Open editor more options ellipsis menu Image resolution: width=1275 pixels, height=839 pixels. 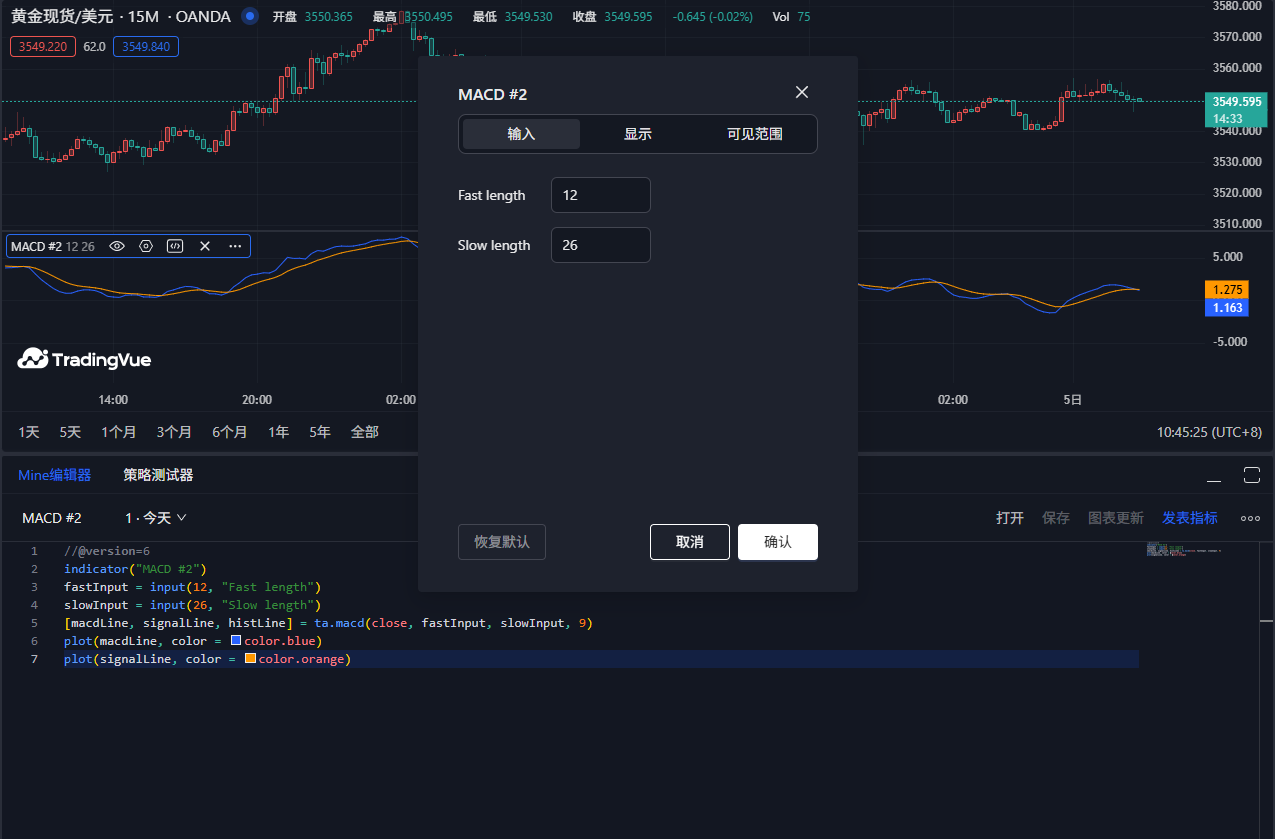1250,518
